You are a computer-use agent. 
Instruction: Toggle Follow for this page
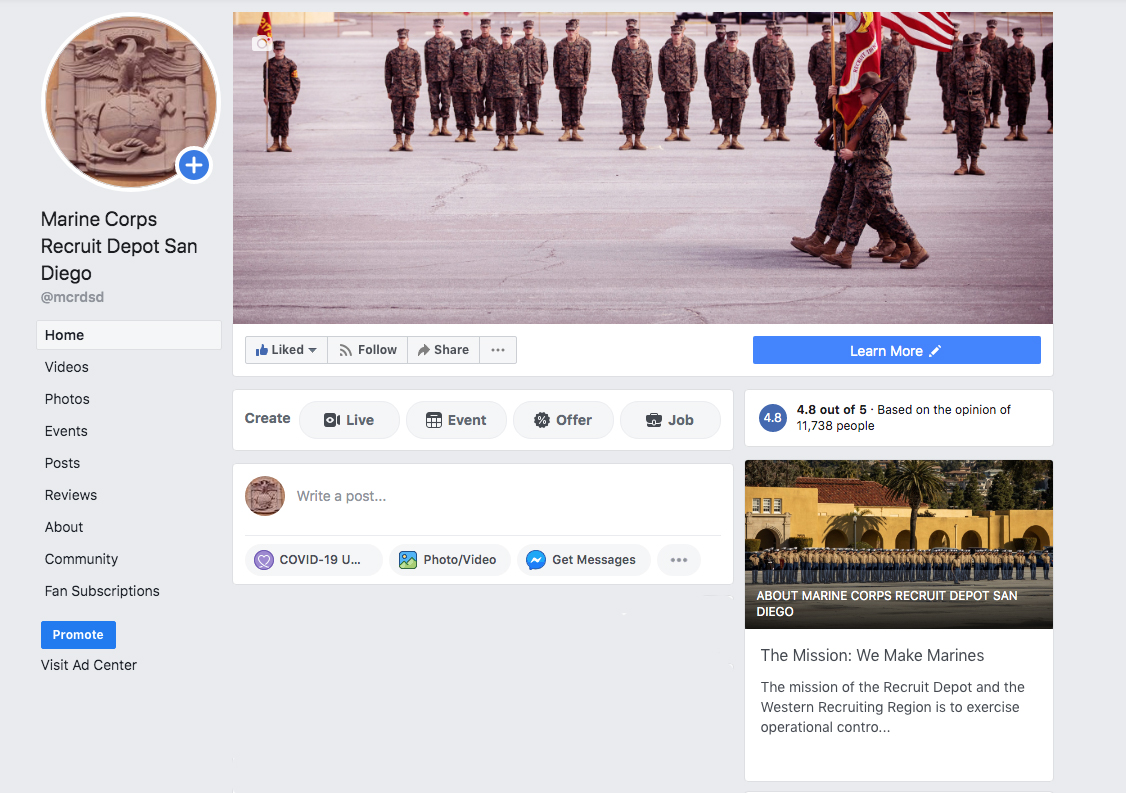(367, 350)
